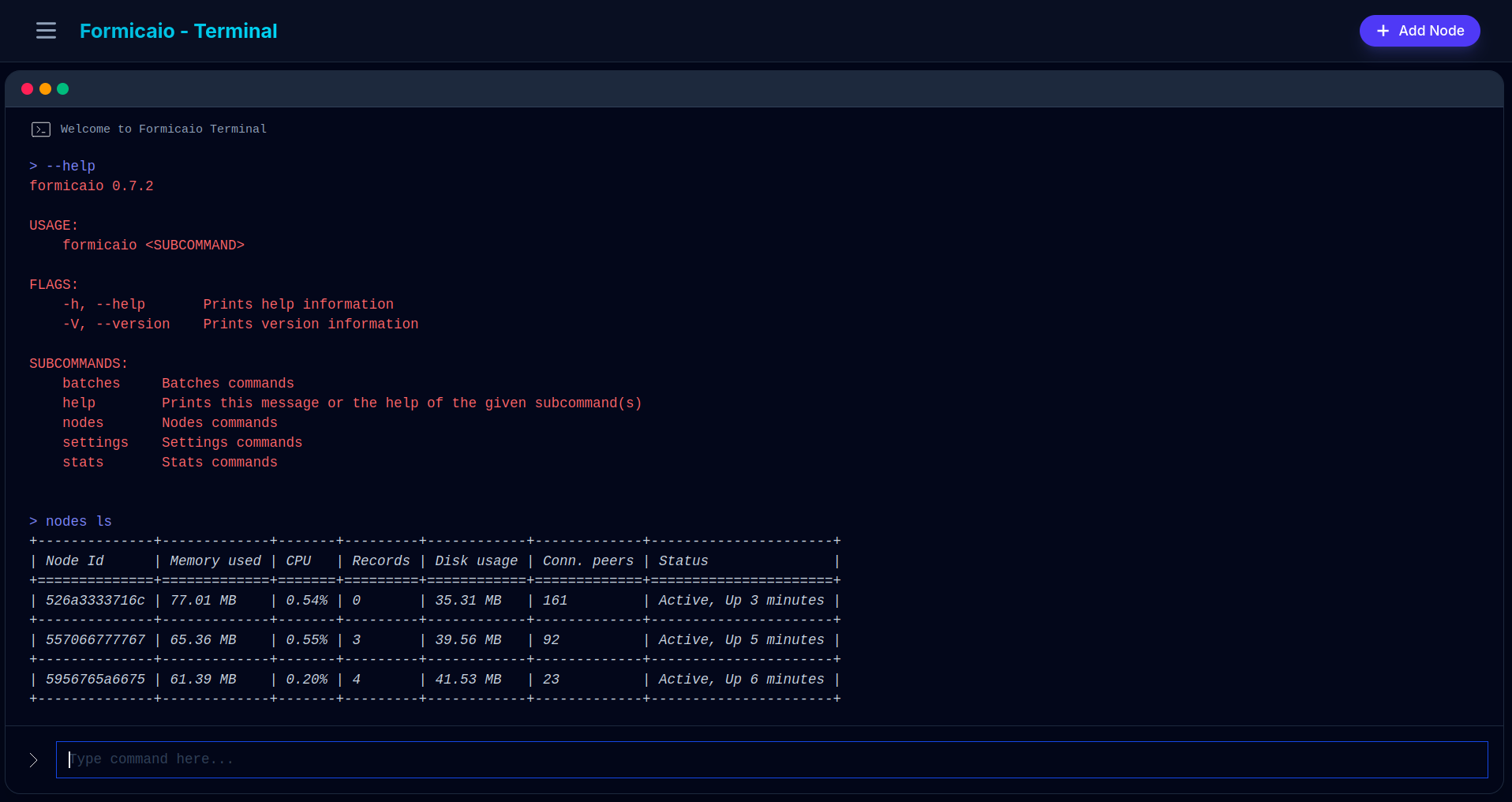Click memory value 77.01 MB
The image size is (1512, 802).
click(203, 600)
